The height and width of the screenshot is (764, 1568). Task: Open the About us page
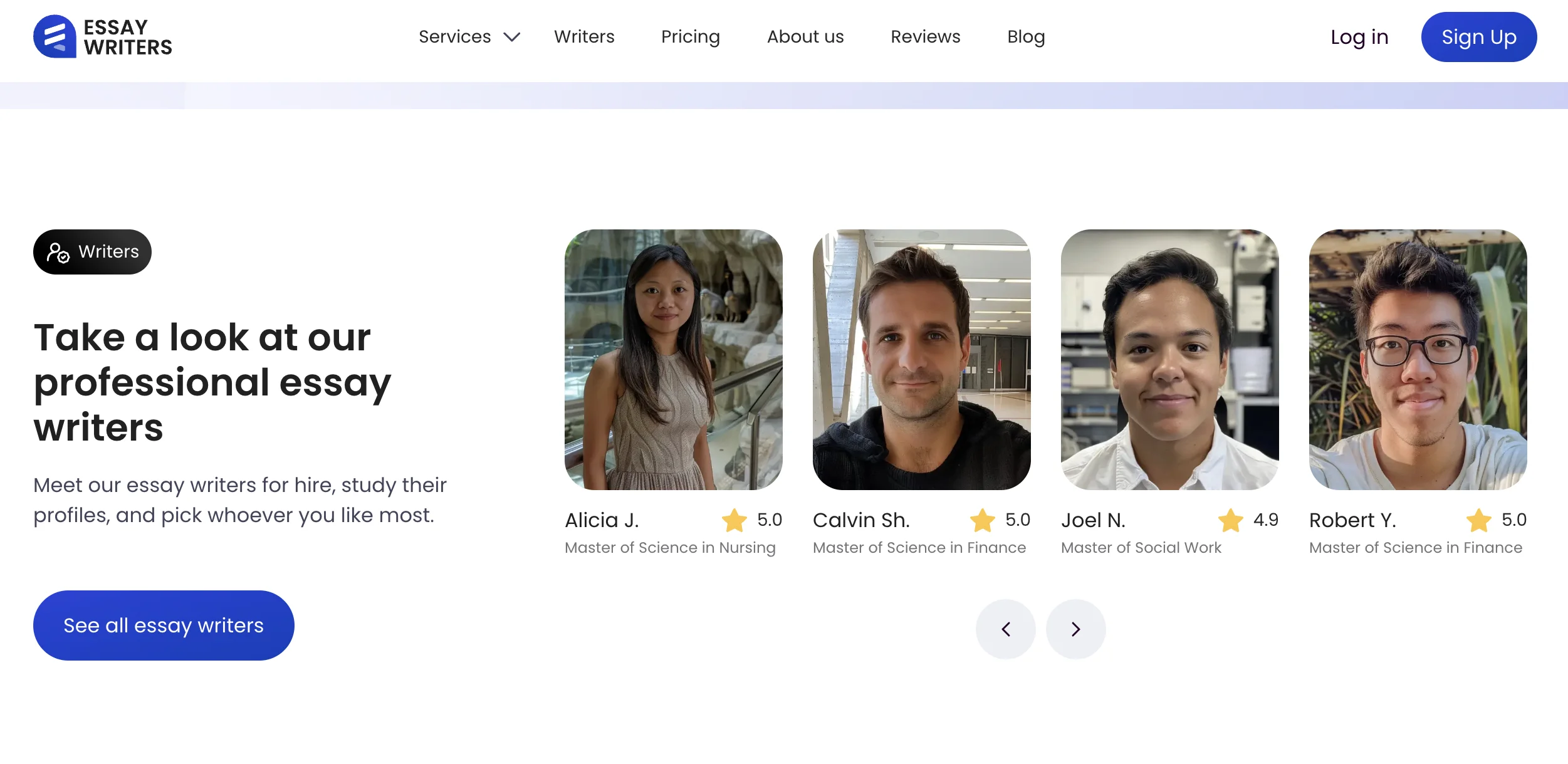coord(805,37)
